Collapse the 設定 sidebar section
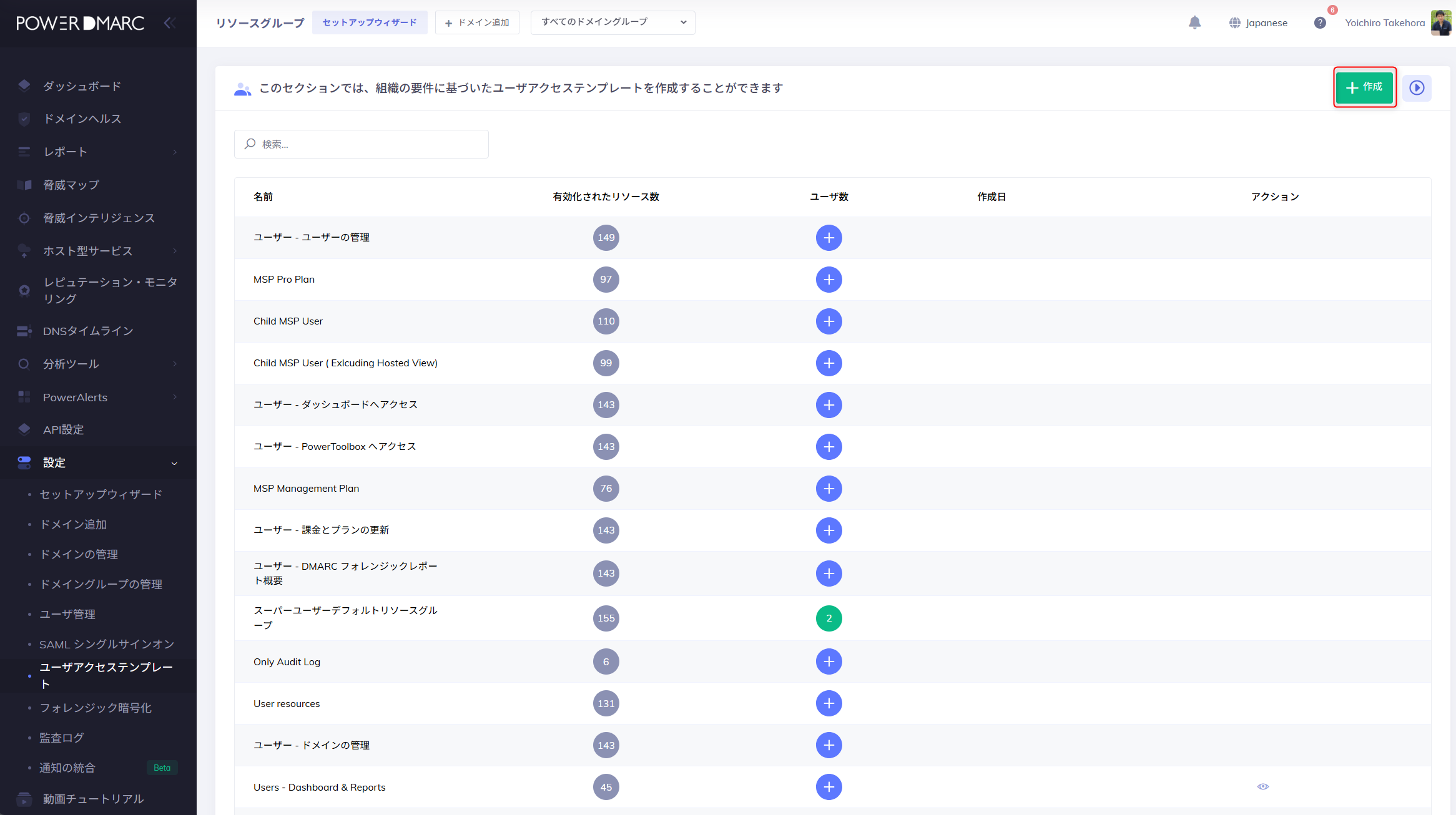Image resolution: width=1456 pixels, height=815 pixels. point(54,462)
